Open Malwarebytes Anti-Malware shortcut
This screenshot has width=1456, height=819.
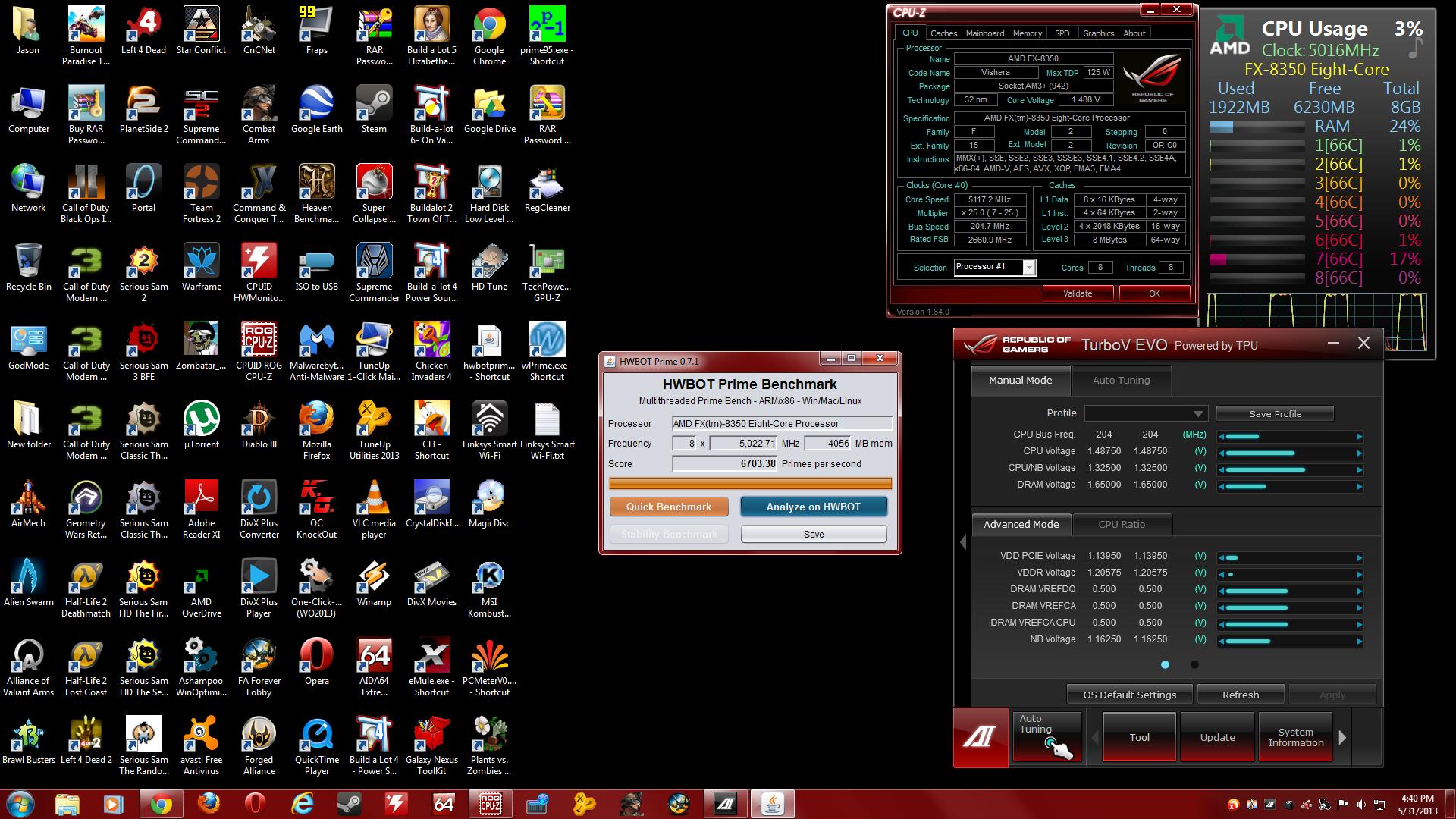click(x=316, y=351)
